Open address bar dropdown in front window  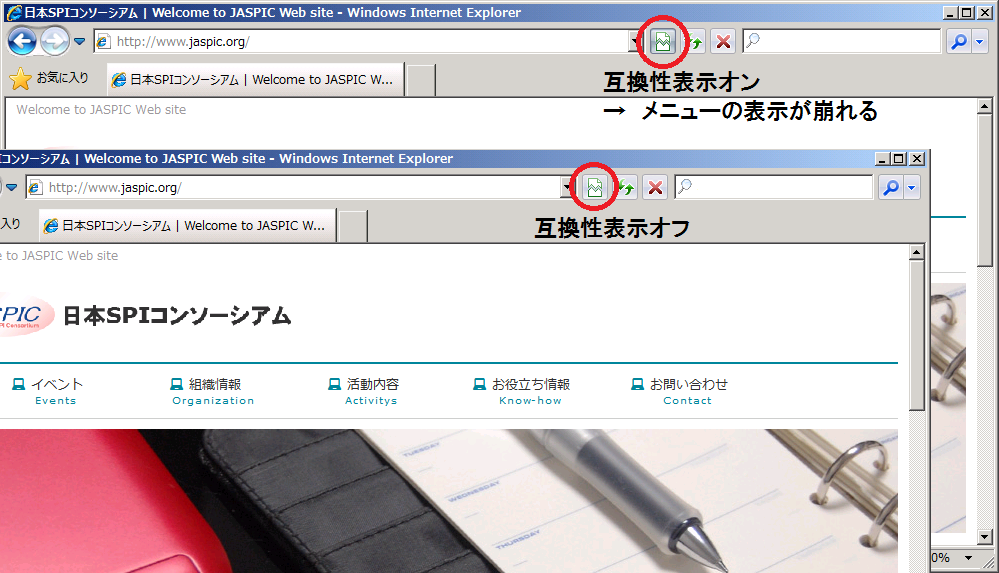567,187
